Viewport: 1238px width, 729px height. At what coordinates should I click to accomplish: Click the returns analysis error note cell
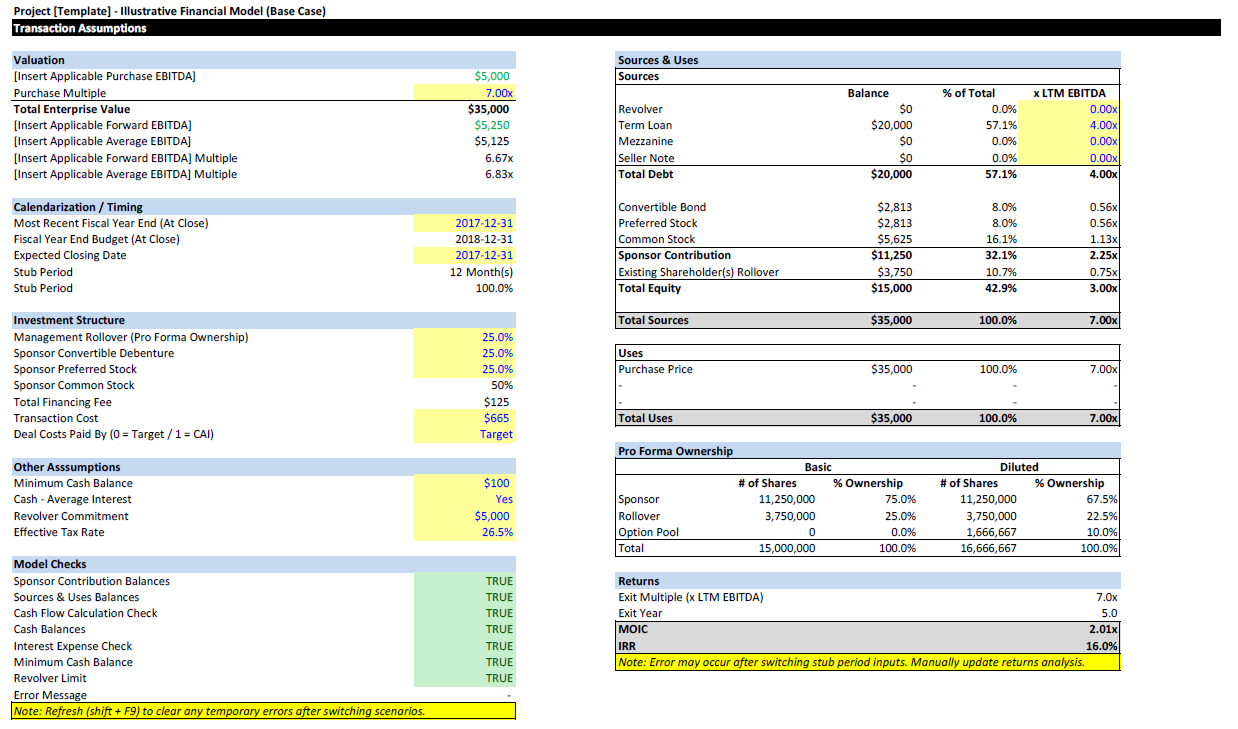[868, 662]
